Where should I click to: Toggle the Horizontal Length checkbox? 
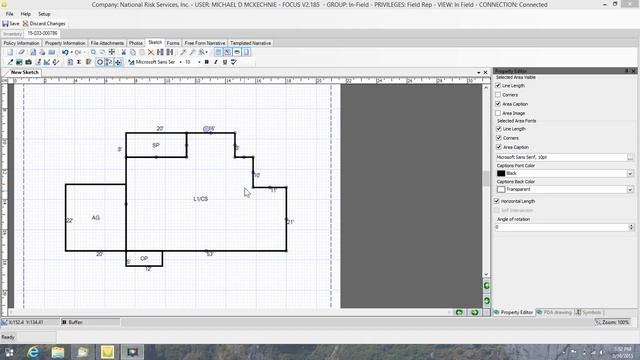coord(497,201)
